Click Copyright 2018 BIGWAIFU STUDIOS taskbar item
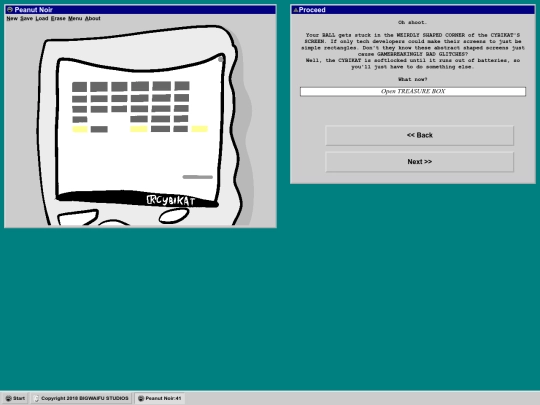Viewport: 540px width, 405px height. click(82, 398)
